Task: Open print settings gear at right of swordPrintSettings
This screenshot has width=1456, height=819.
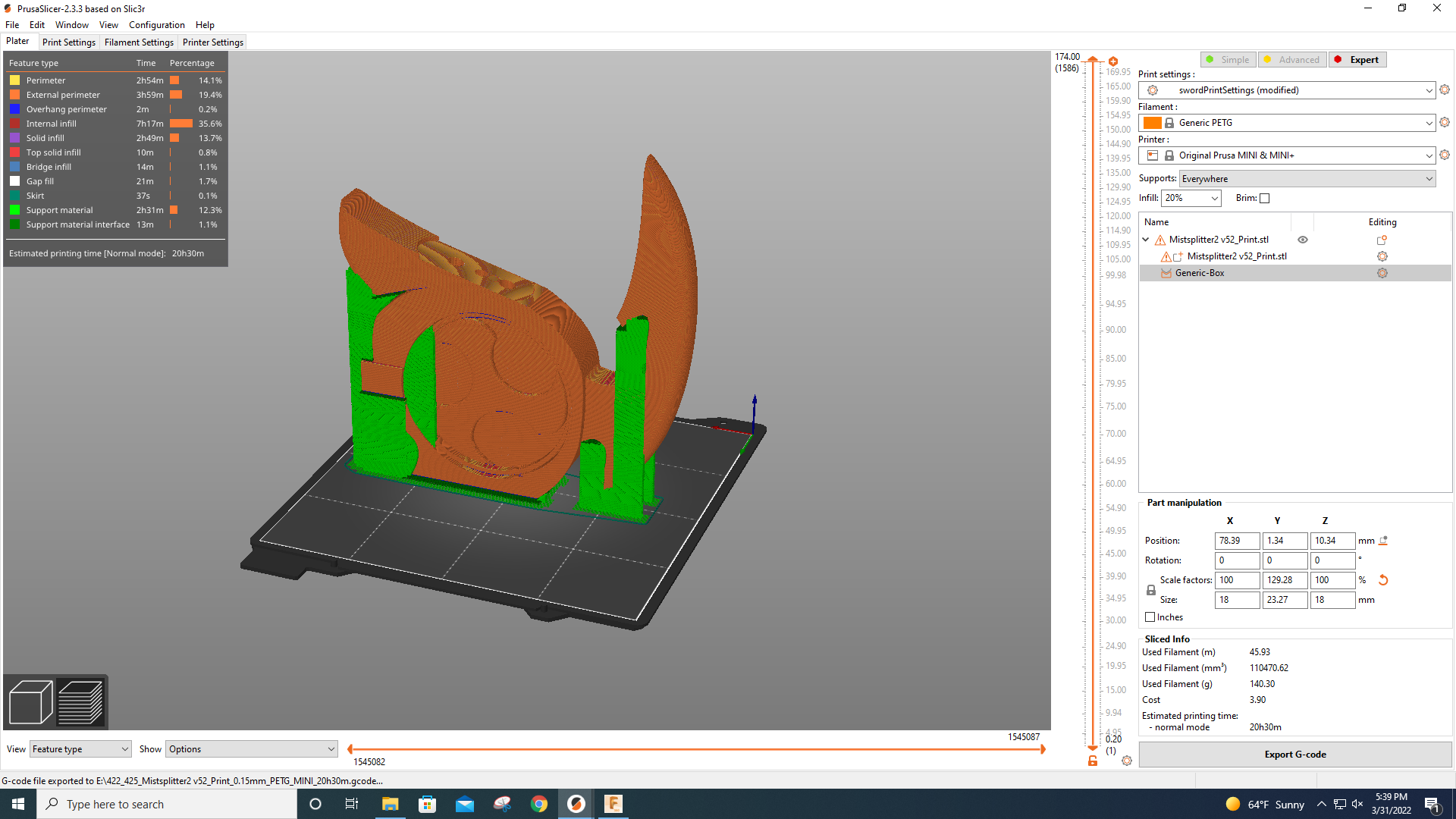Action: 1445,89
